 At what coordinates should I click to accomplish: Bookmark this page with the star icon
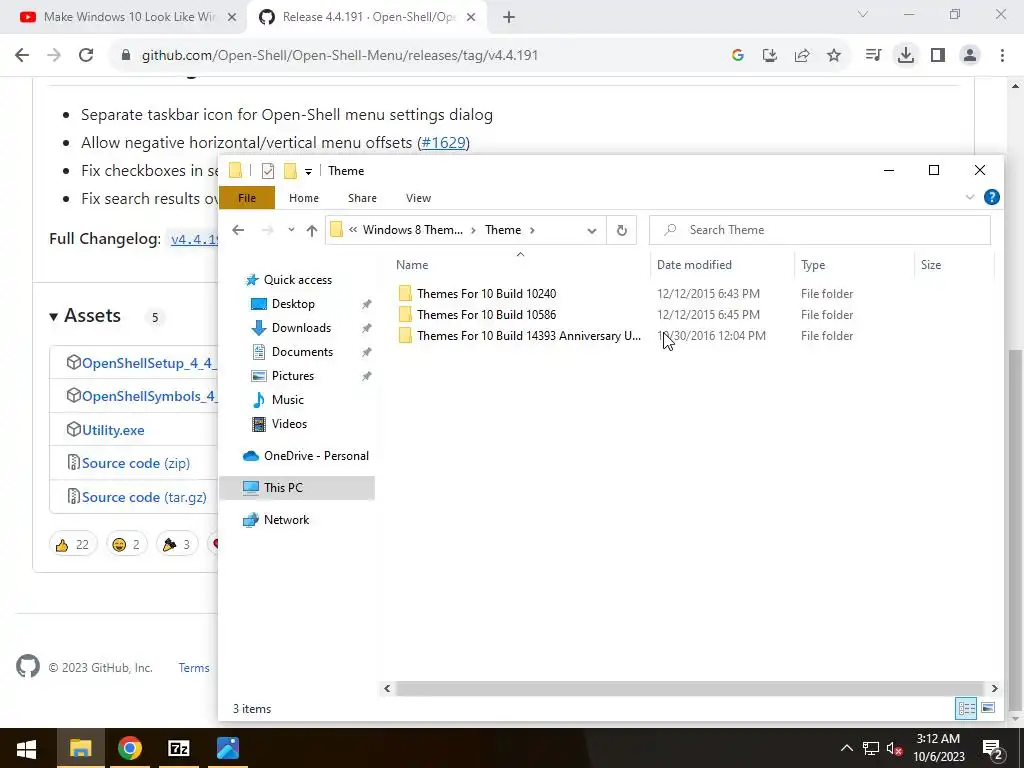[834, 56]
